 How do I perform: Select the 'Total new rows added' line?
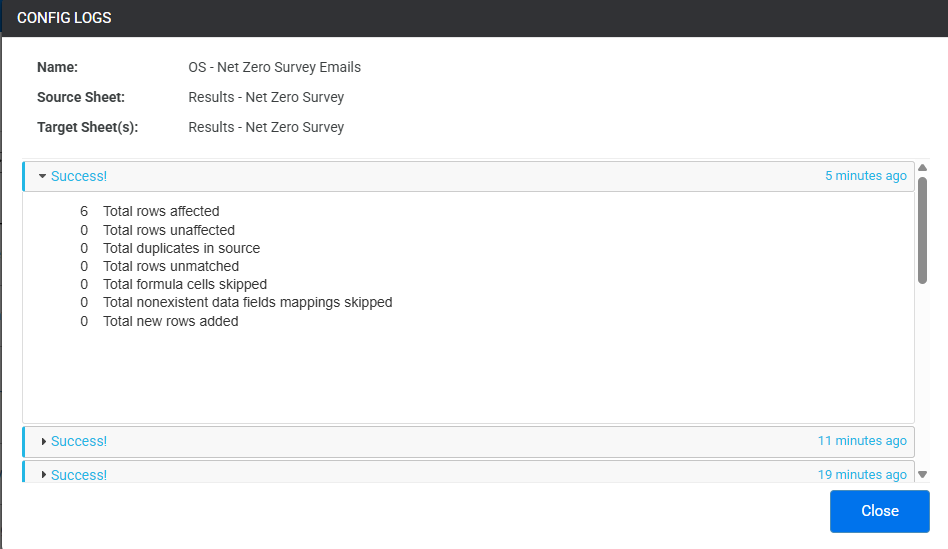click(159, 321)
